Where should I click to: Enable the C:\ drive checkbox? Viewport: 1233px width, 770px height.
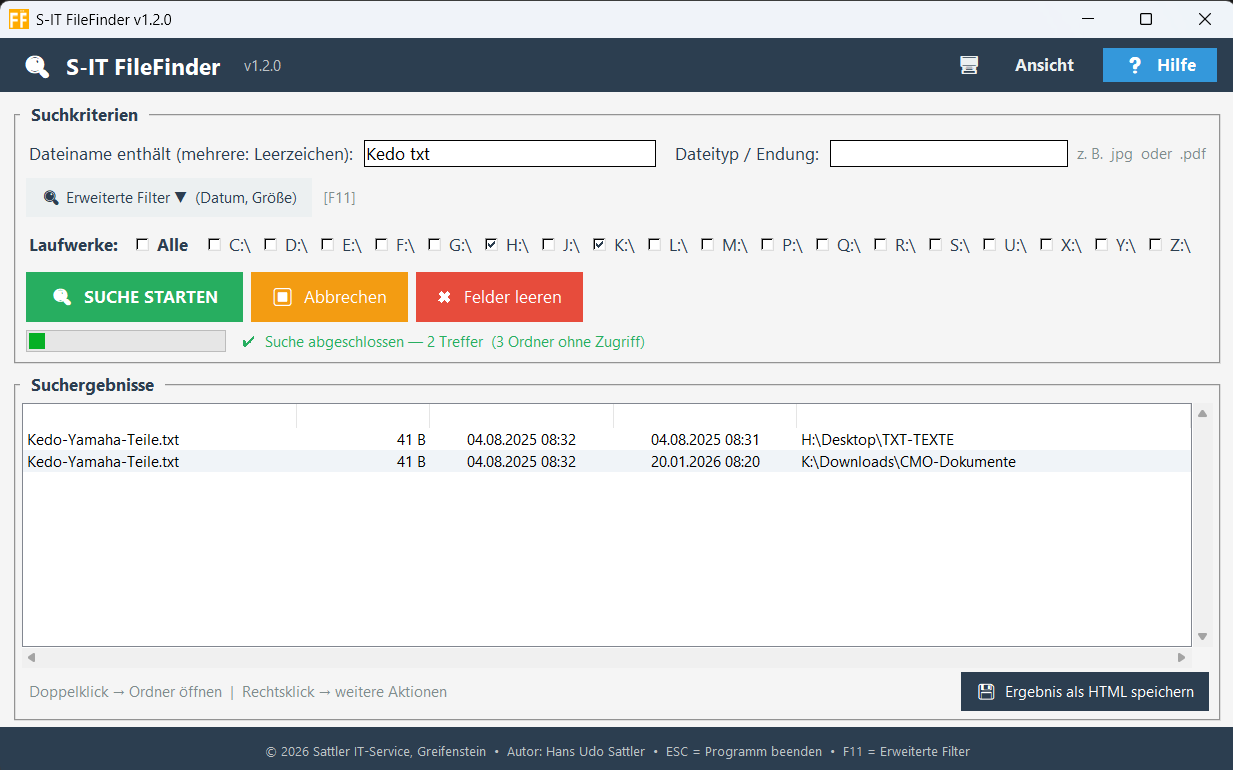pyautogui.click(x=212, y=243)
